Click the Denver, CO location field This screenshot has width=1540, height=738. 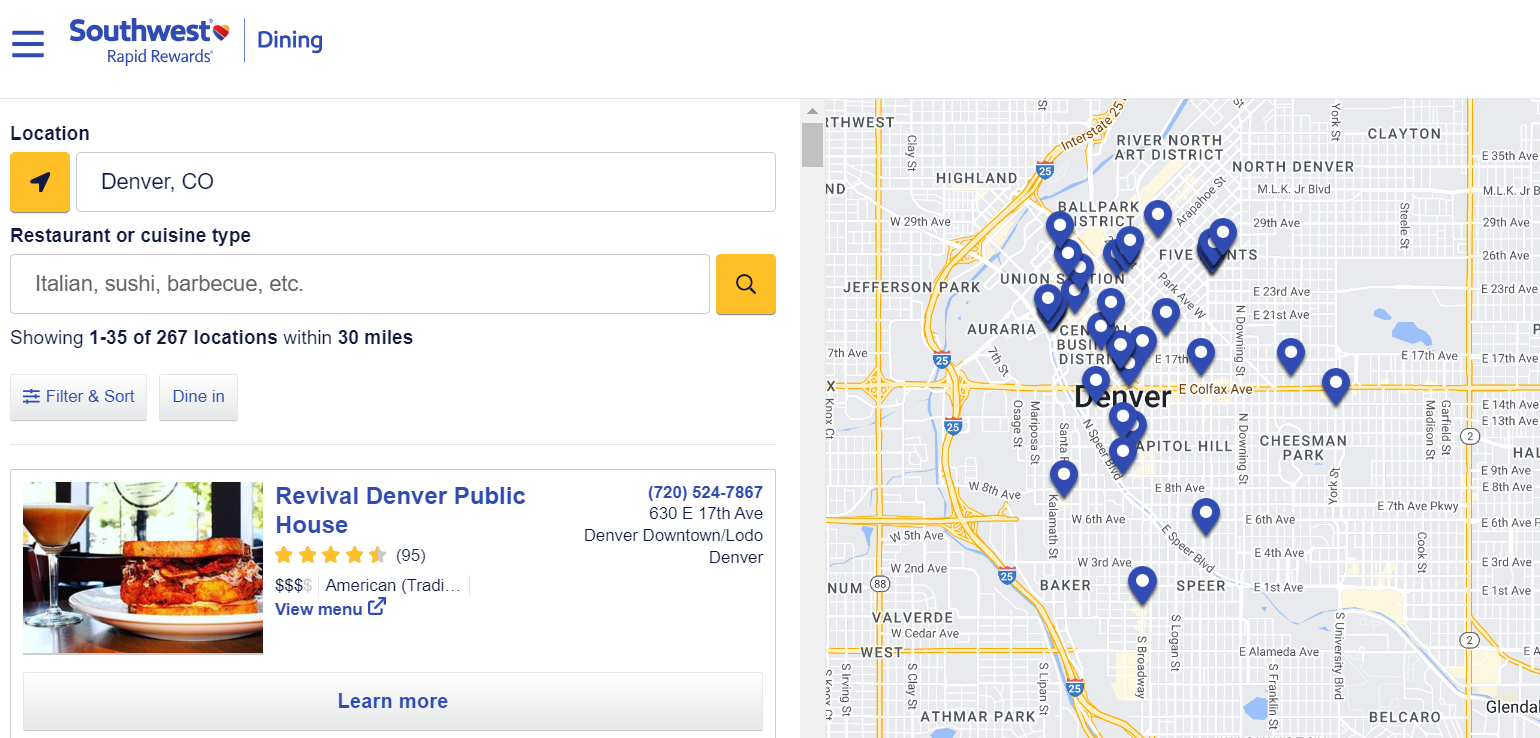point(426,182)
